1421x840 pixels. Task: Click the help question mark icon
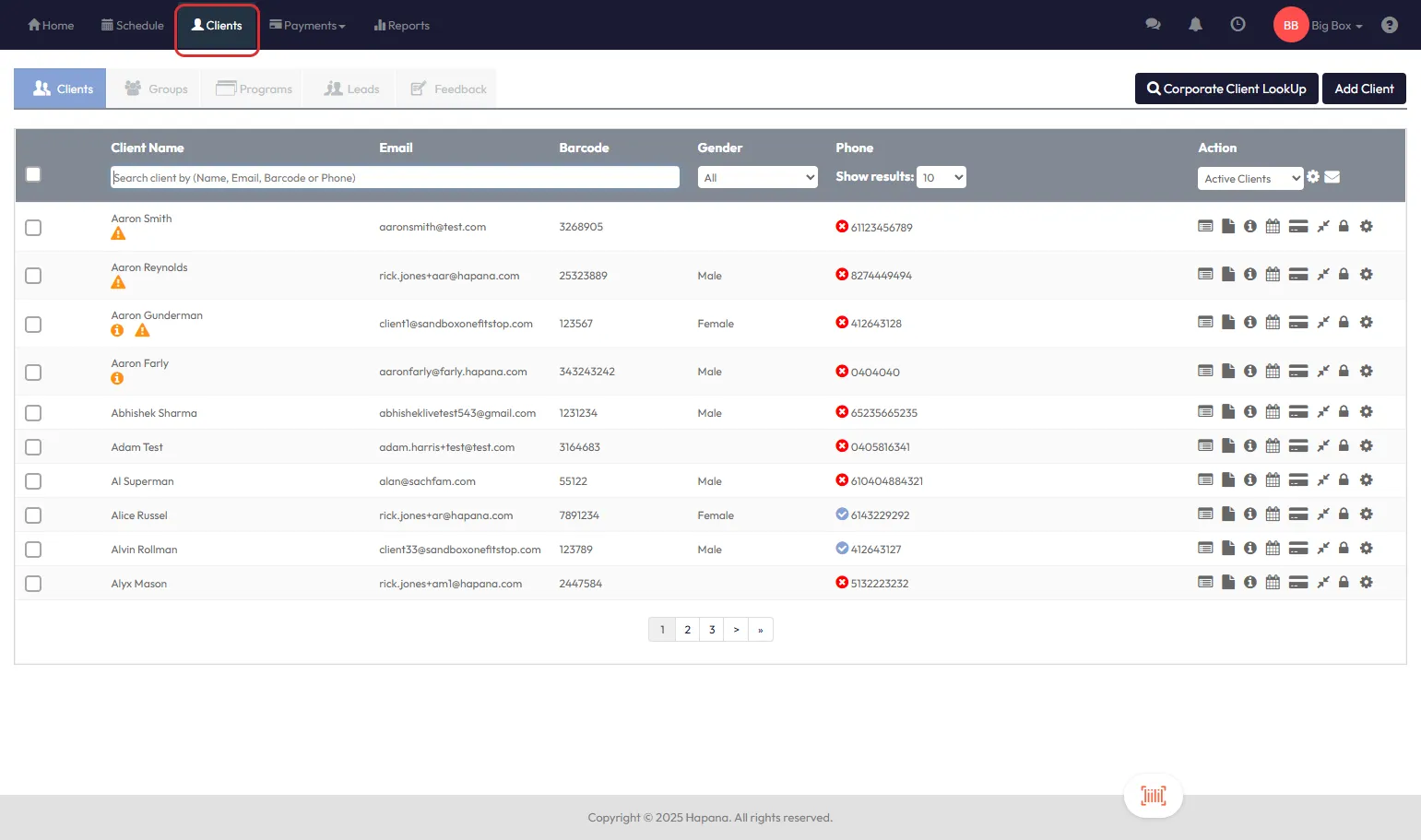pyautogui.click(x=1389, y=25)
